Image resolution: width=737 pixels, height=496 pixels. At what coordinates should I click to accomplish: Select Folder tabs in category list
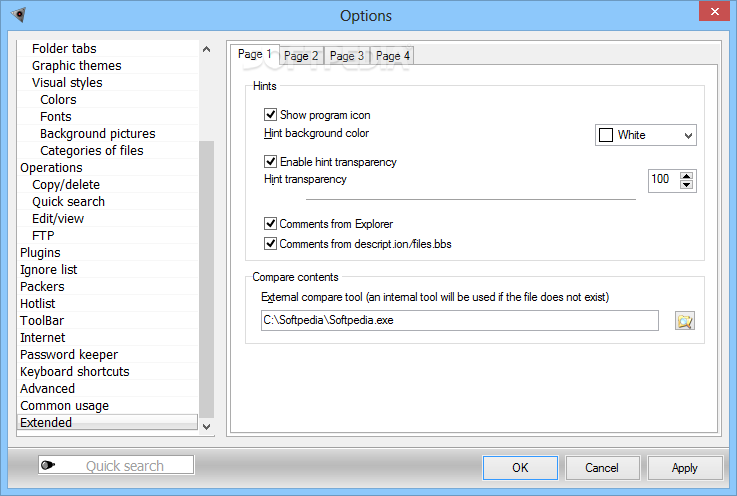(108, 48)
